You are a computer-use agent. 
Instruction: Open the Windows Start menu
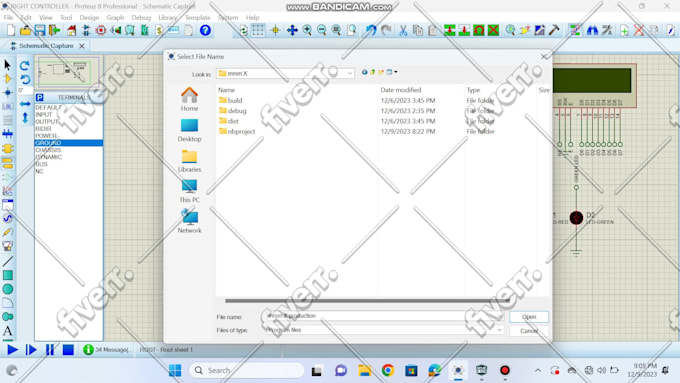(175, 370)
